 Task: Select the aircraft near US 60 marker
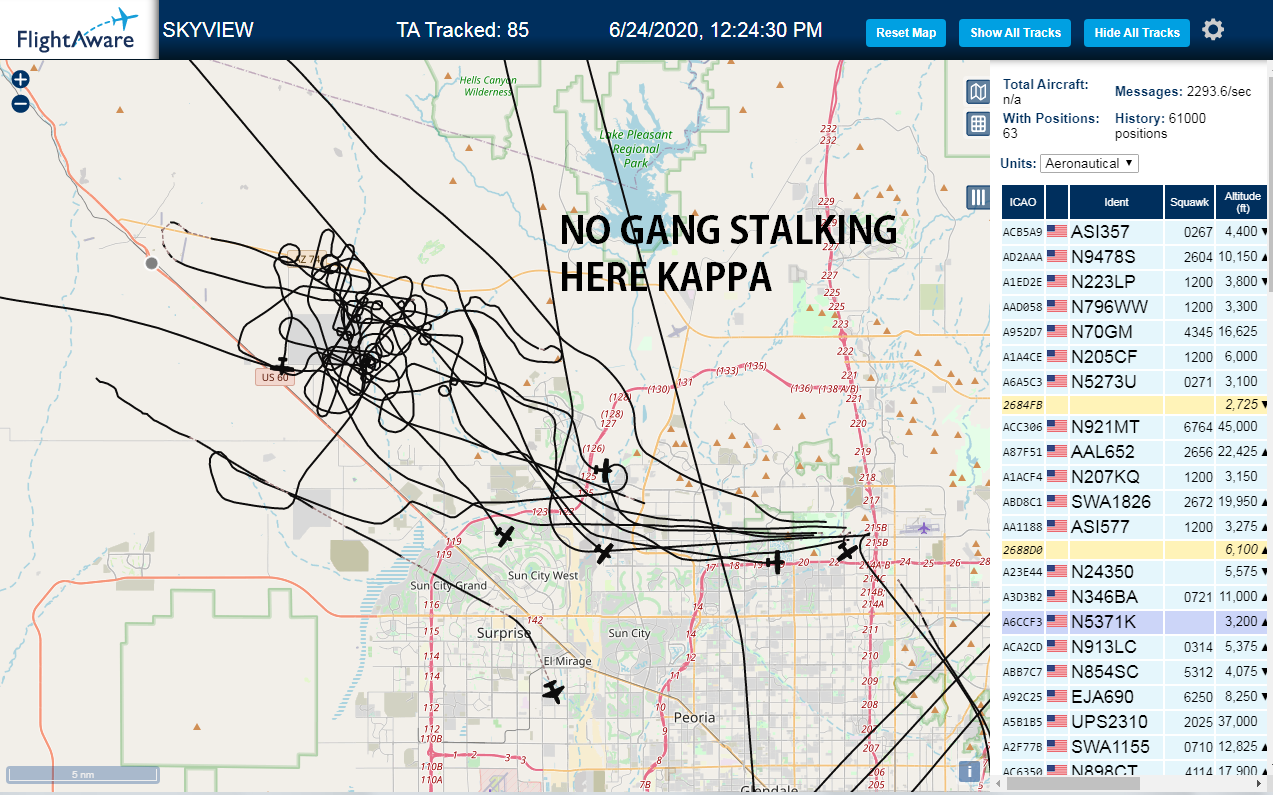pos(283,366)
